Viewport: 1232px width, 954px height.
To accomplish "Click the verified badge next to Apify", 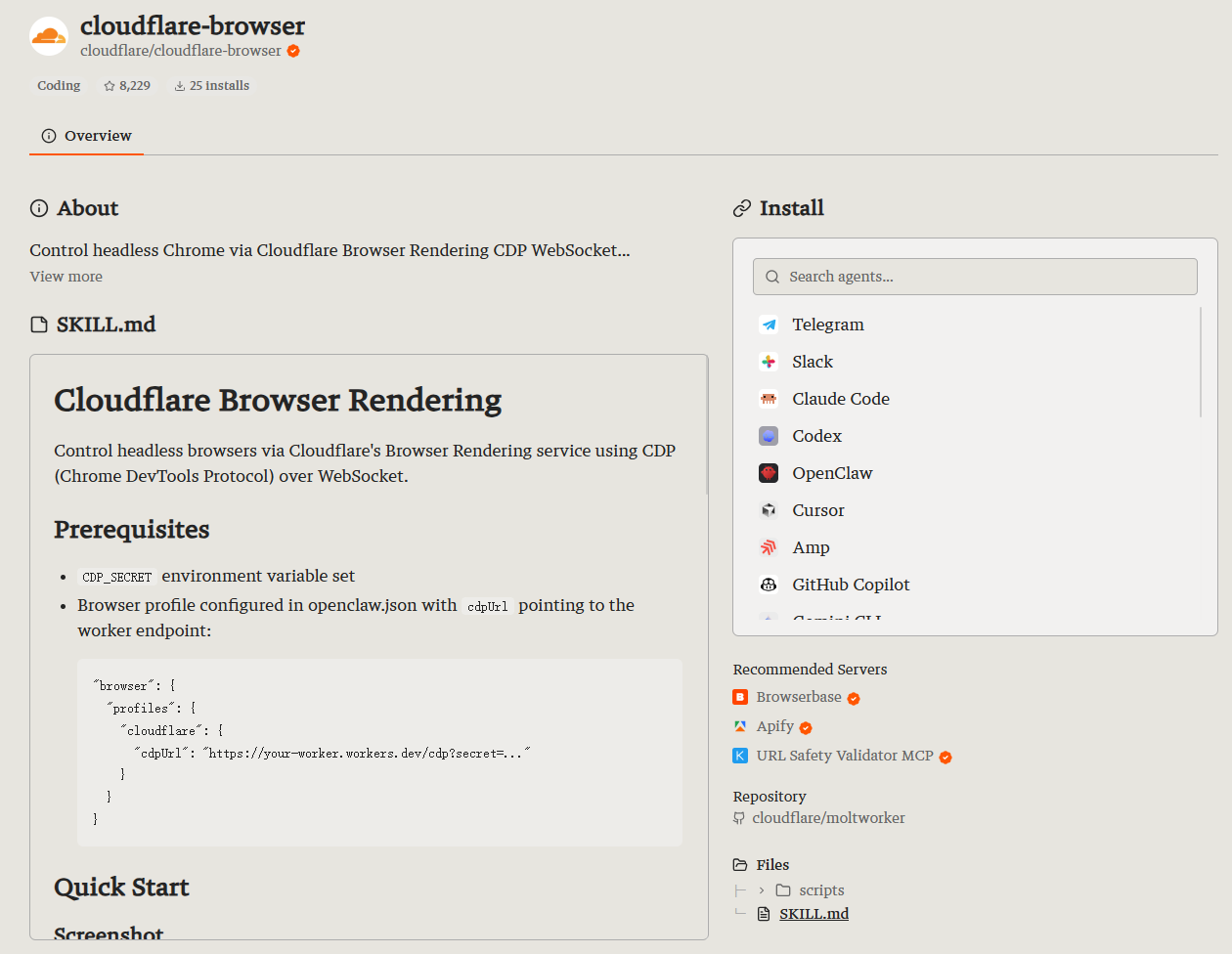I will coord(806,727).
